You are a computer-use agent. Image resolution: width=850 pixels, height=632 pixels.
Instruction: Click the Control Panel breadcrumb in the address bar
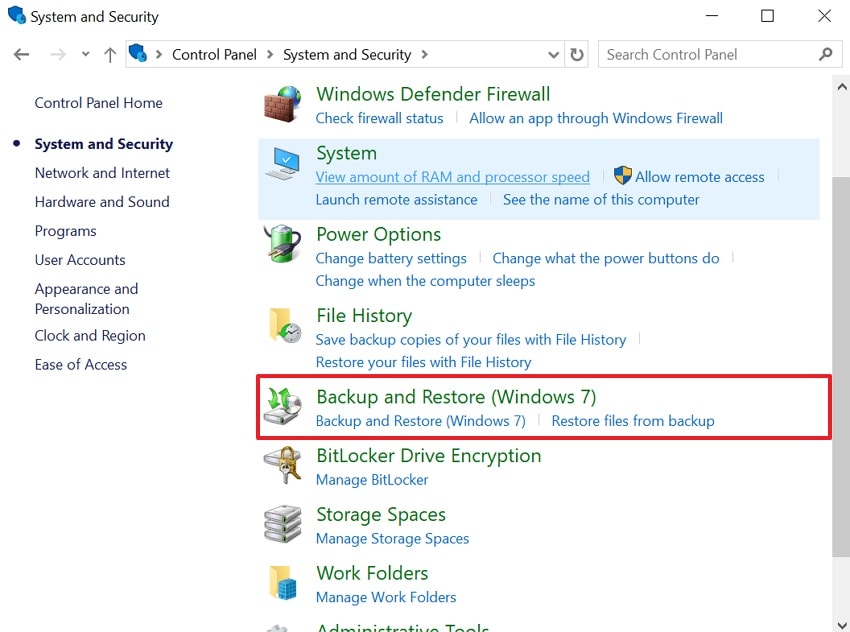point(214,54)
